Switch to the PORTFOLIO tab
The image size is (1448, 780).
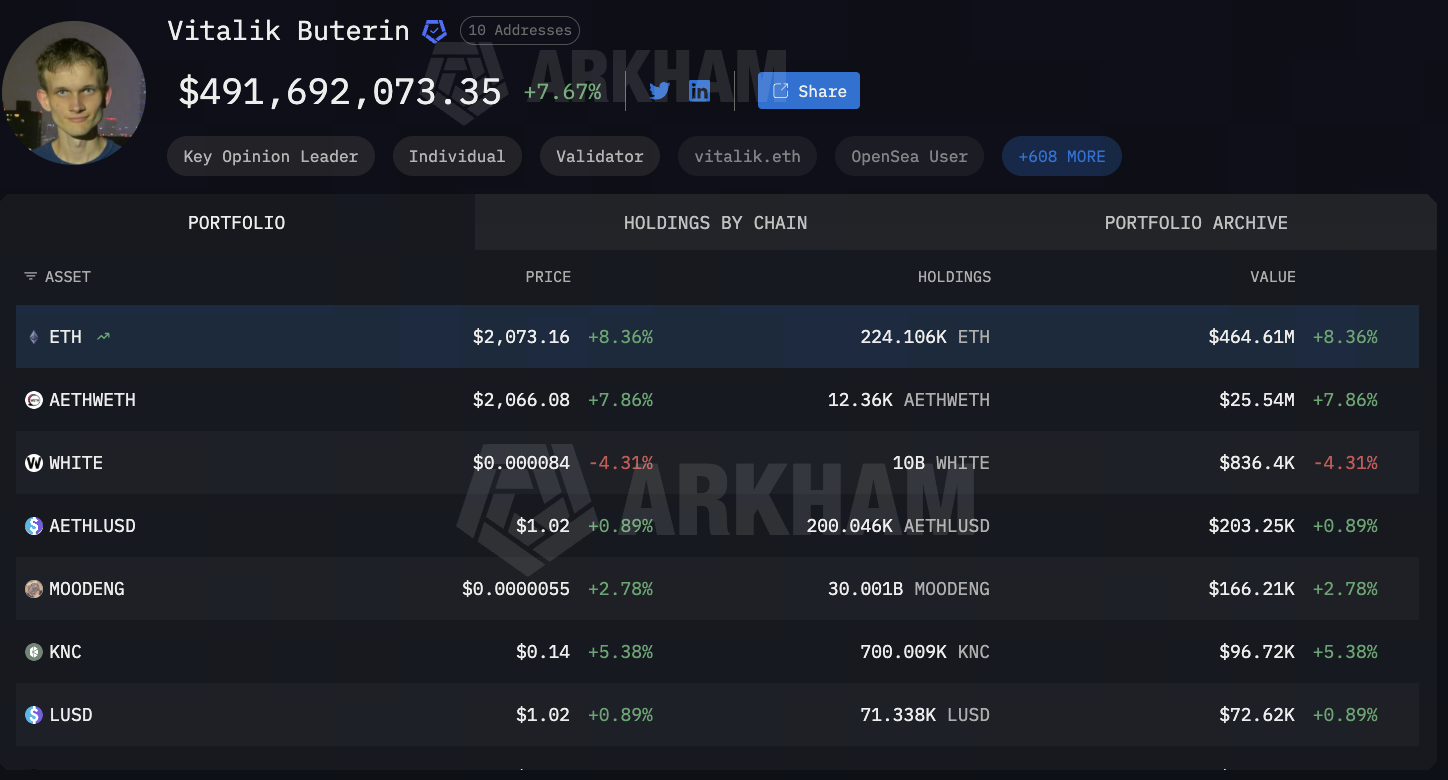237,223
